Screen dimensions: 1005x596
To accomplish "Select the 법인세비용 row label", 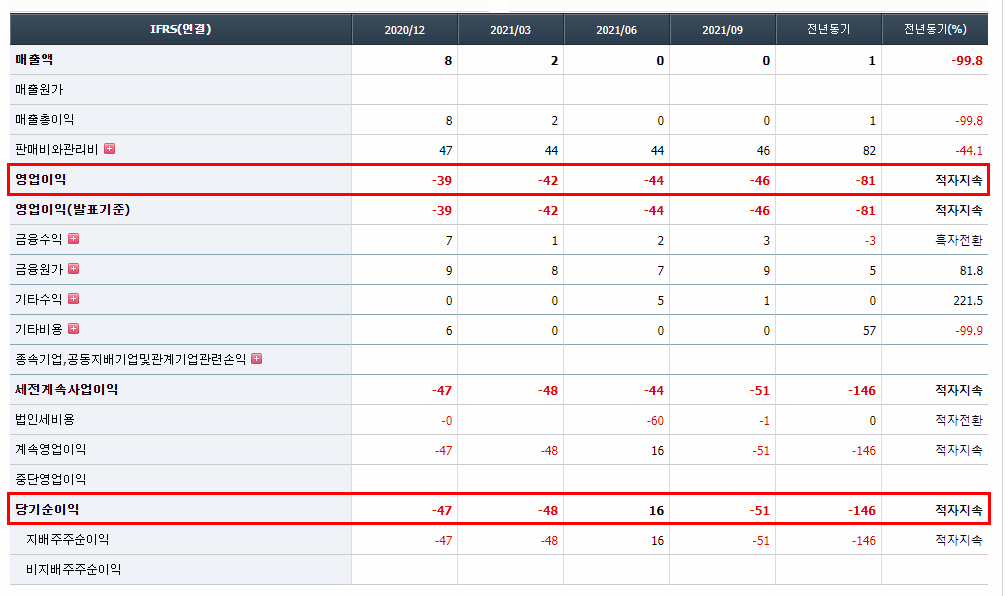I will pyautogui.click(x=45, y=420).
